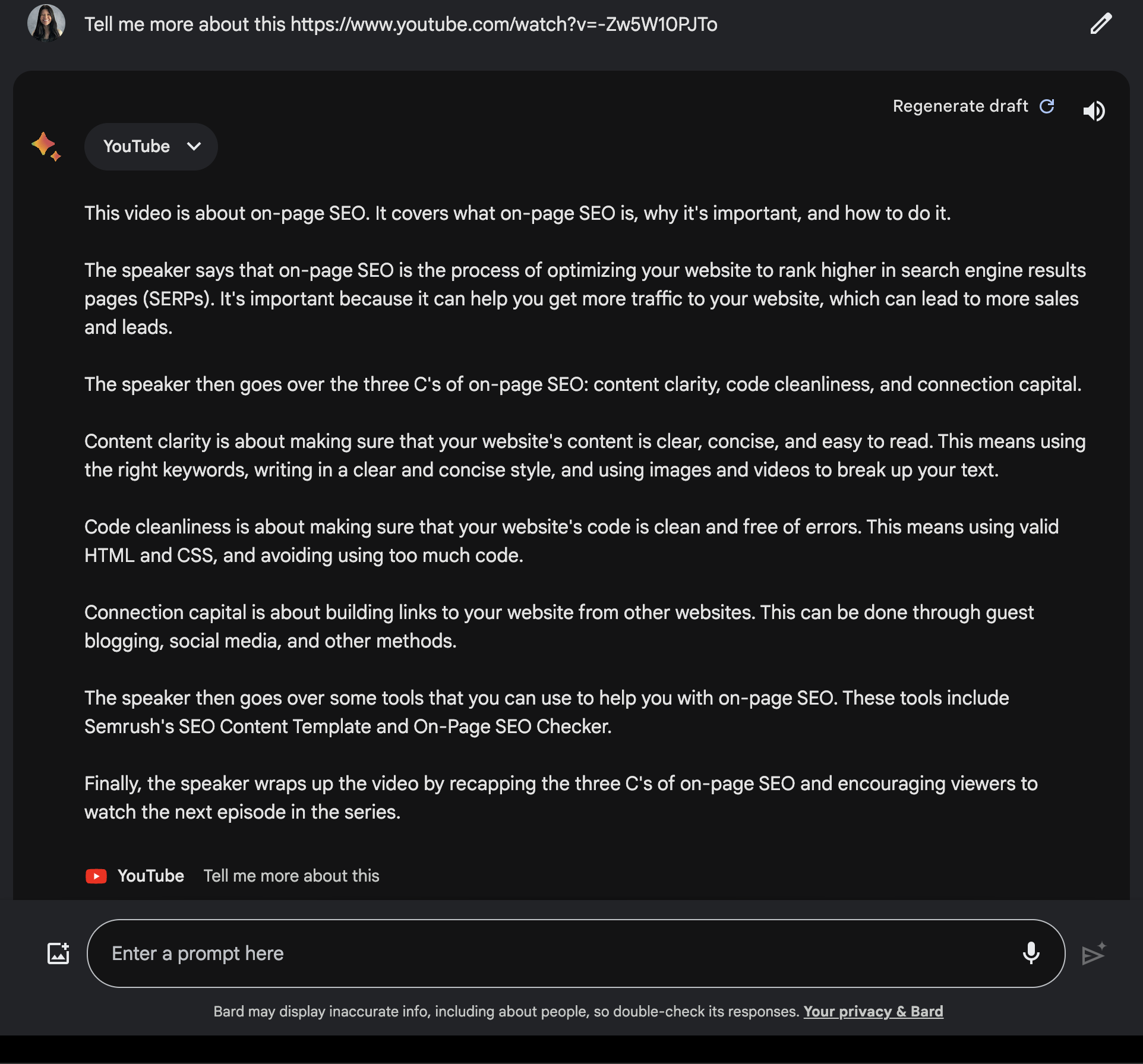Screen dimensions: 1143x1064
Task: Click 'Tell me more about this' button
Action: (x=292, y=876)
